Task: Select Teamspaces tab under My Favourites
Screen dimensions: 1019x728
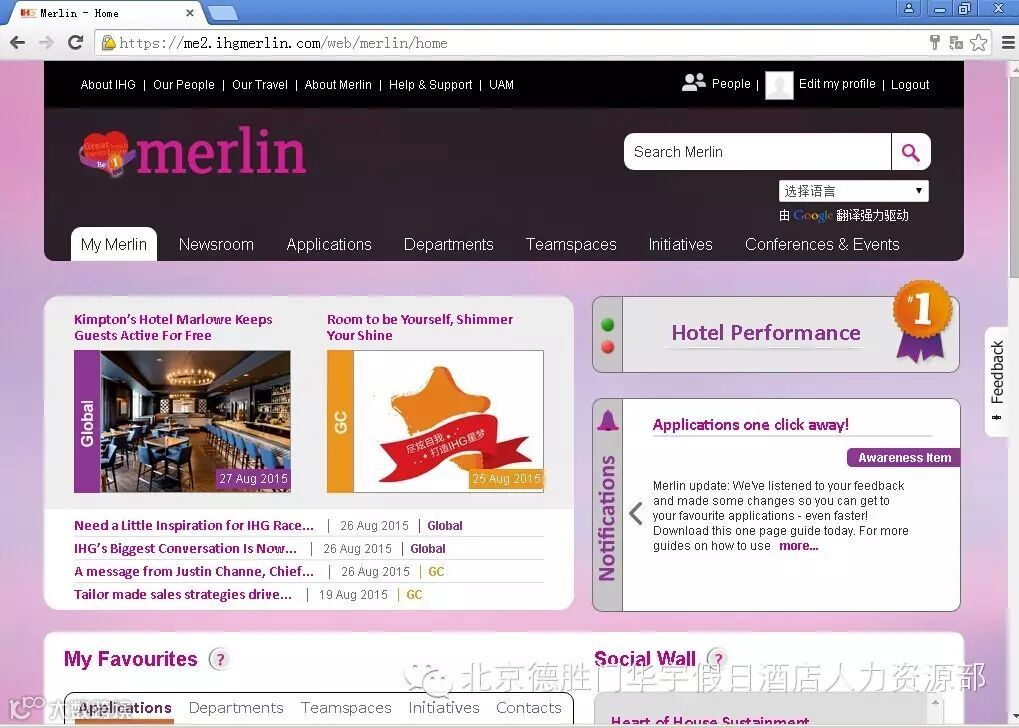Action: click(346, 708)
